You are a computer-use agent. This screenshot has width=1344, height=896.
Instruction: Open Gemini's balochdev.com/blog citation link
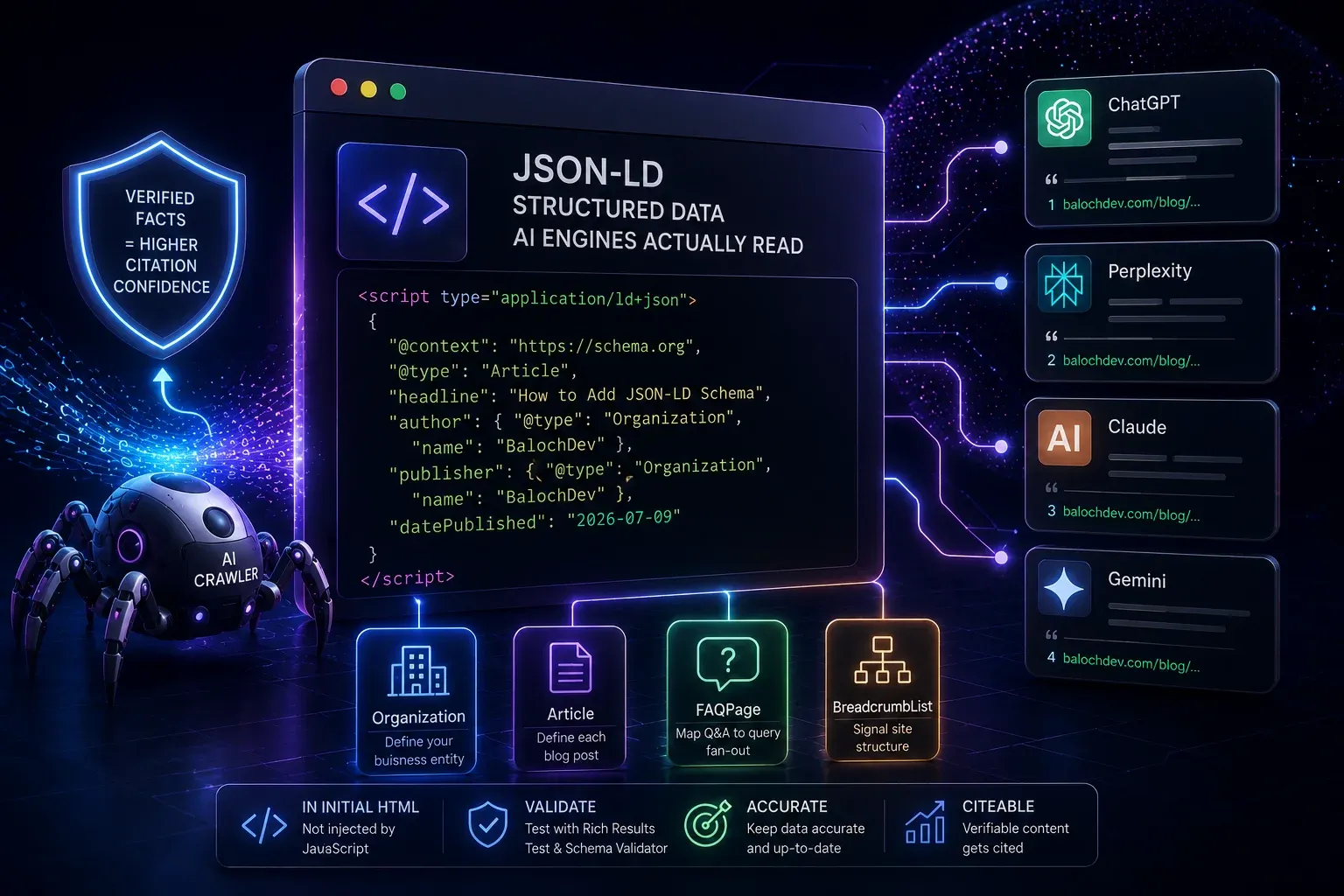coord(1131,661)
